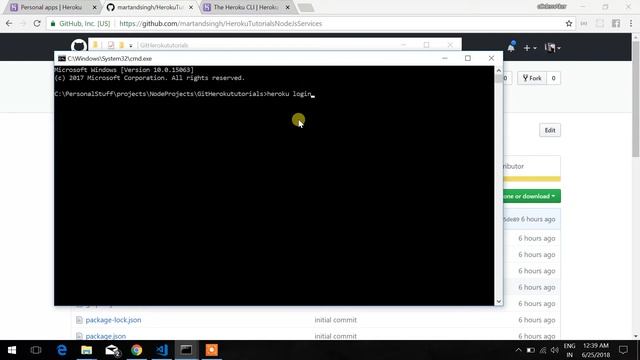Close the GitHub repository tab
This screenshot has width=640, height=360.
[191, 7]
